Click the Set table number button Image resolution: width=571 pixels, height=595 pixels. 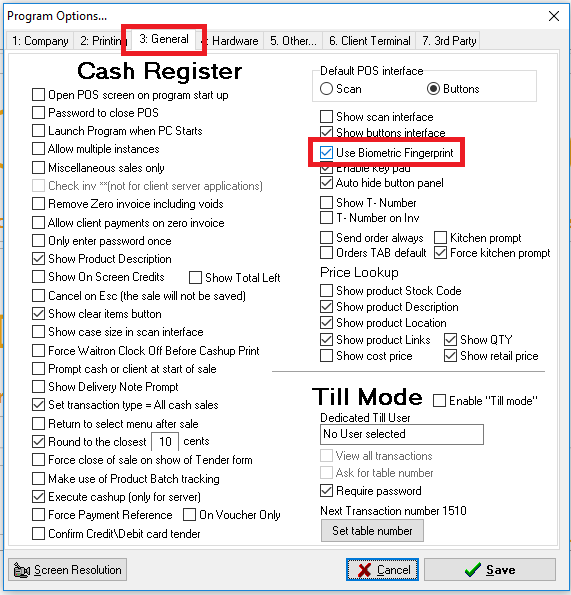[372, 530]
